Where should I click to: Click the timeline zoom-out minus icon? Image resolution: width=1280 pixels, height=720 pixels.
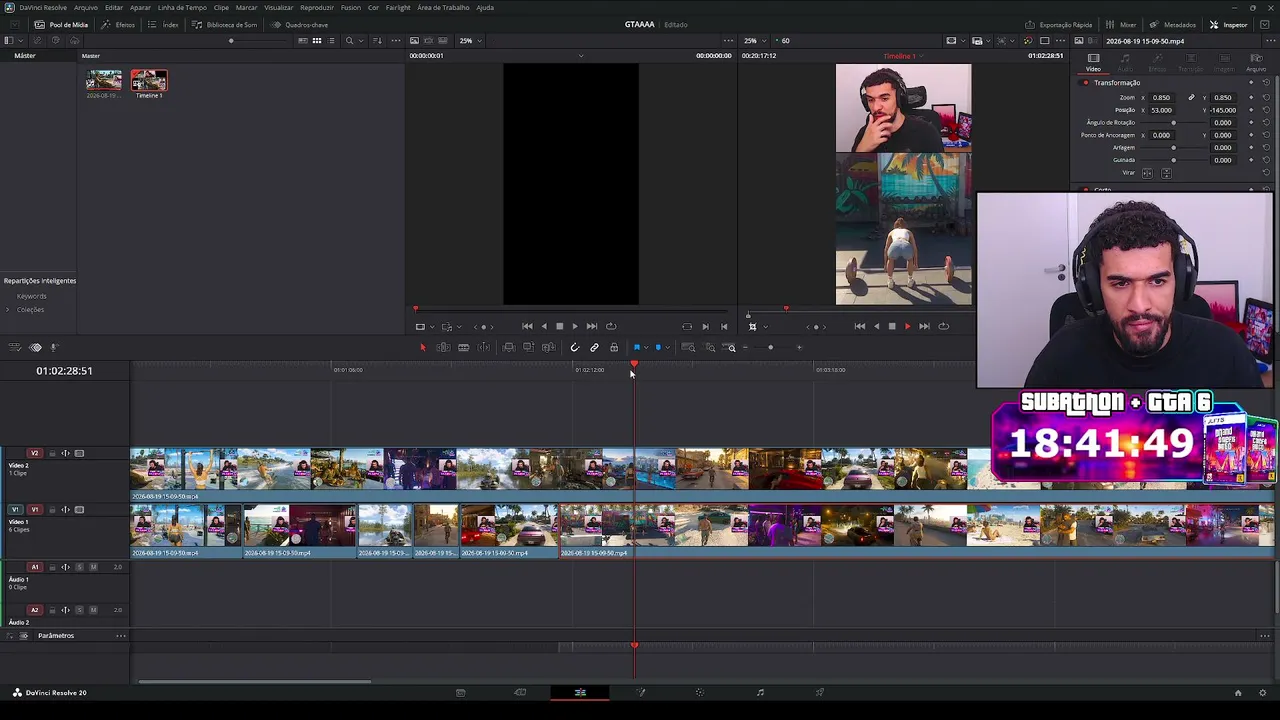745,347
